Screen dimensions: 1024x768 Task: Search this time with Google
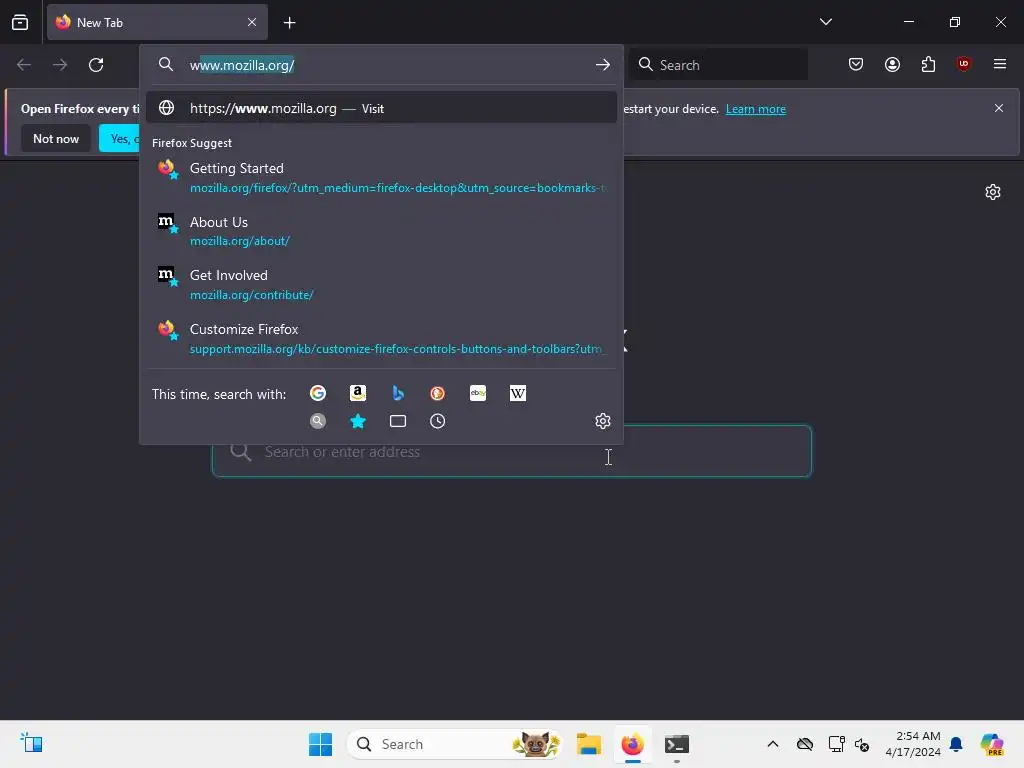click(318, 393)
